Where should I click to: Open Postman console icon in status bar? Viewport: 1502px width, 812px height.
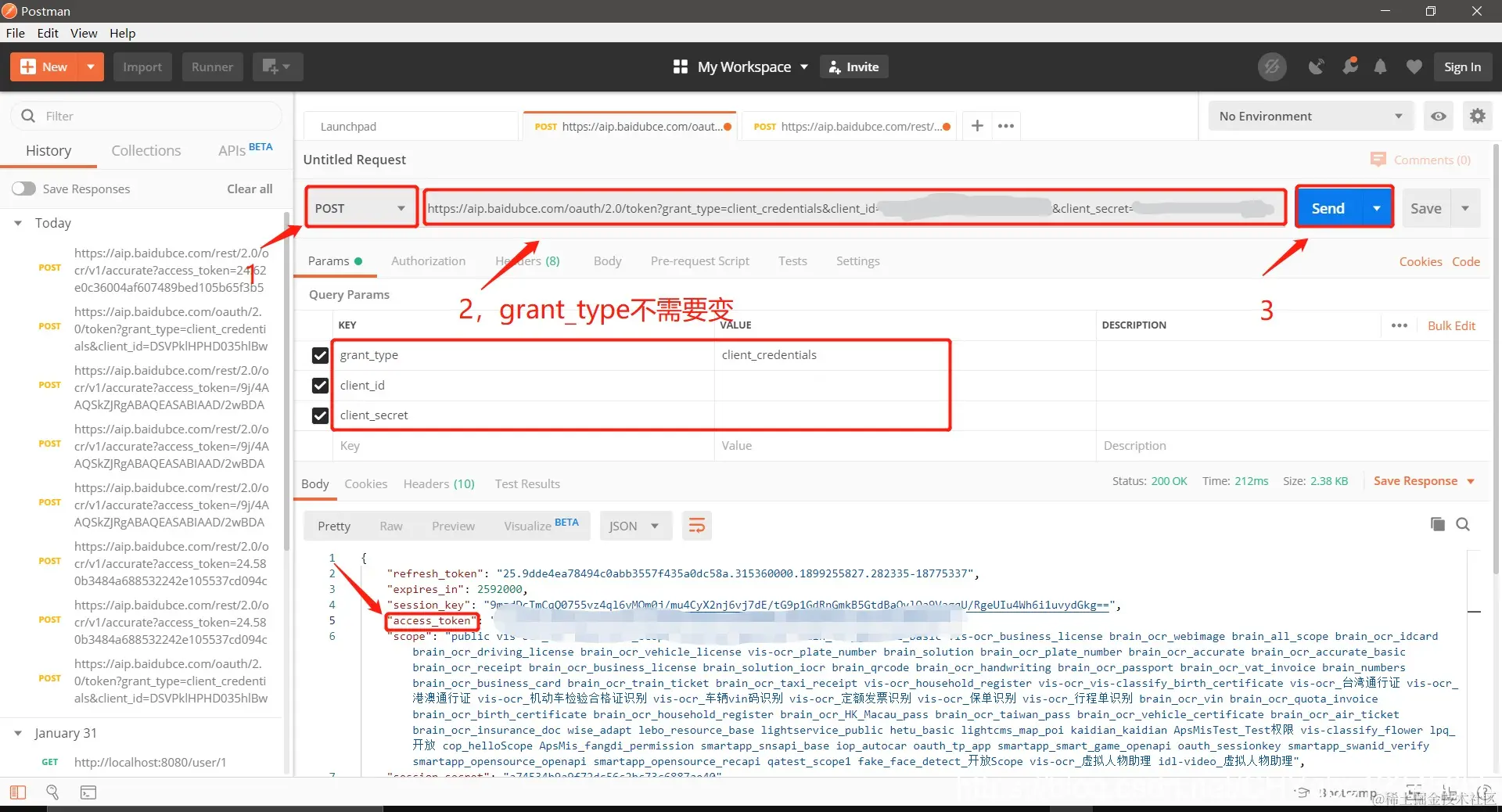click(88, 792)
